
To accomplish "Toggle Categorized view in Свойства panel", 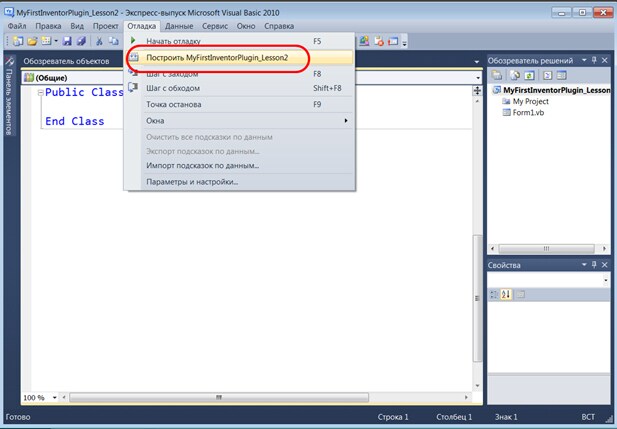I will point(493,294).
